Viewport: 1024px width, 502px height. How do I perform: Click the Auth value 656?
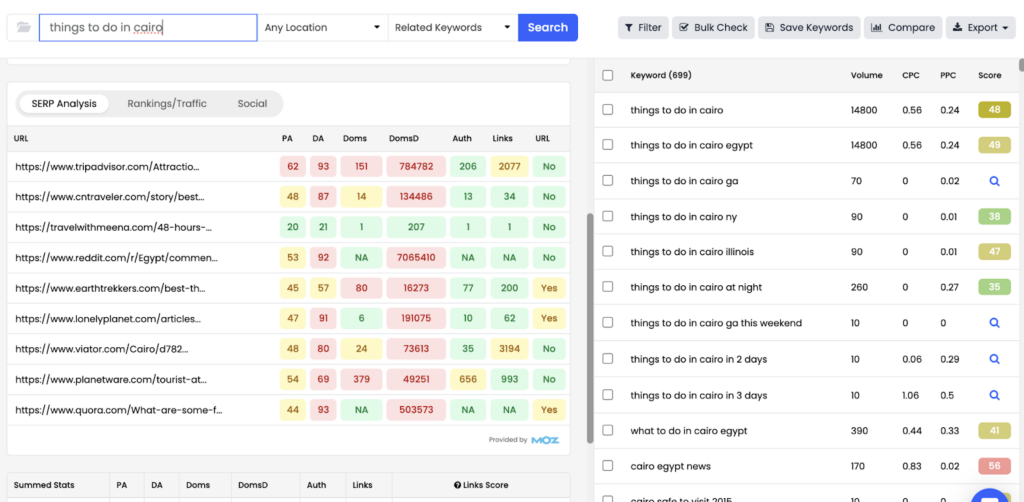point(468,379)
